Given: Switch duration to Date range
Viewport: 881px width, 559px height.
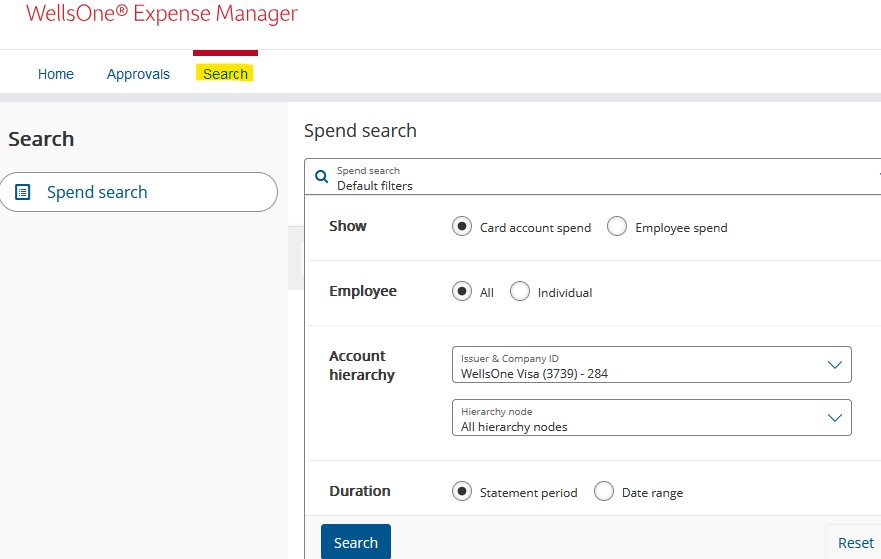Looking at the screenshot, I should point(604,492).
